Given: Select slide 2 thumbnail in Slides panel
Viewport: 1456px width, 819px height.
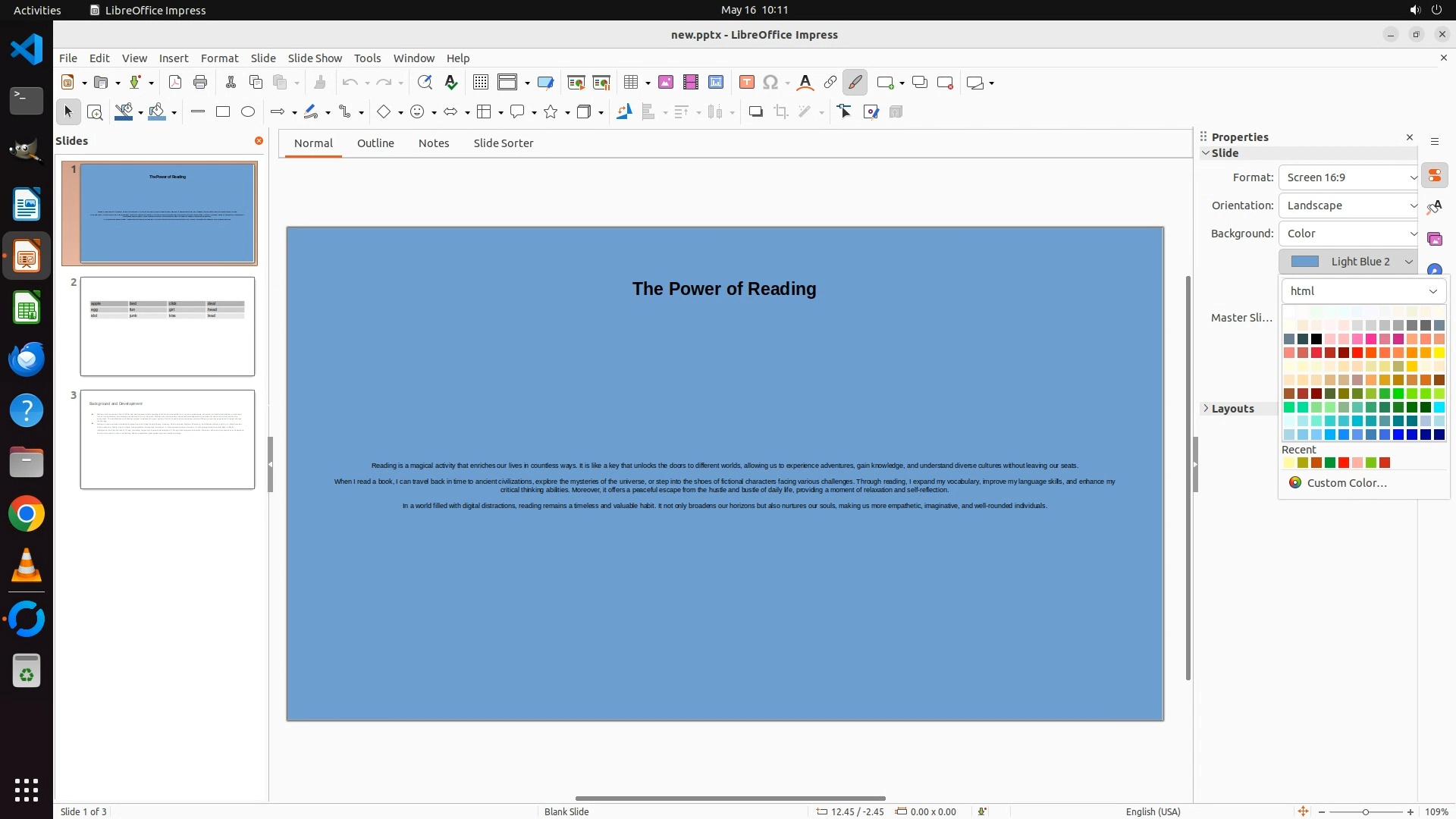Looking at the screenshot, I should point(168,326).
